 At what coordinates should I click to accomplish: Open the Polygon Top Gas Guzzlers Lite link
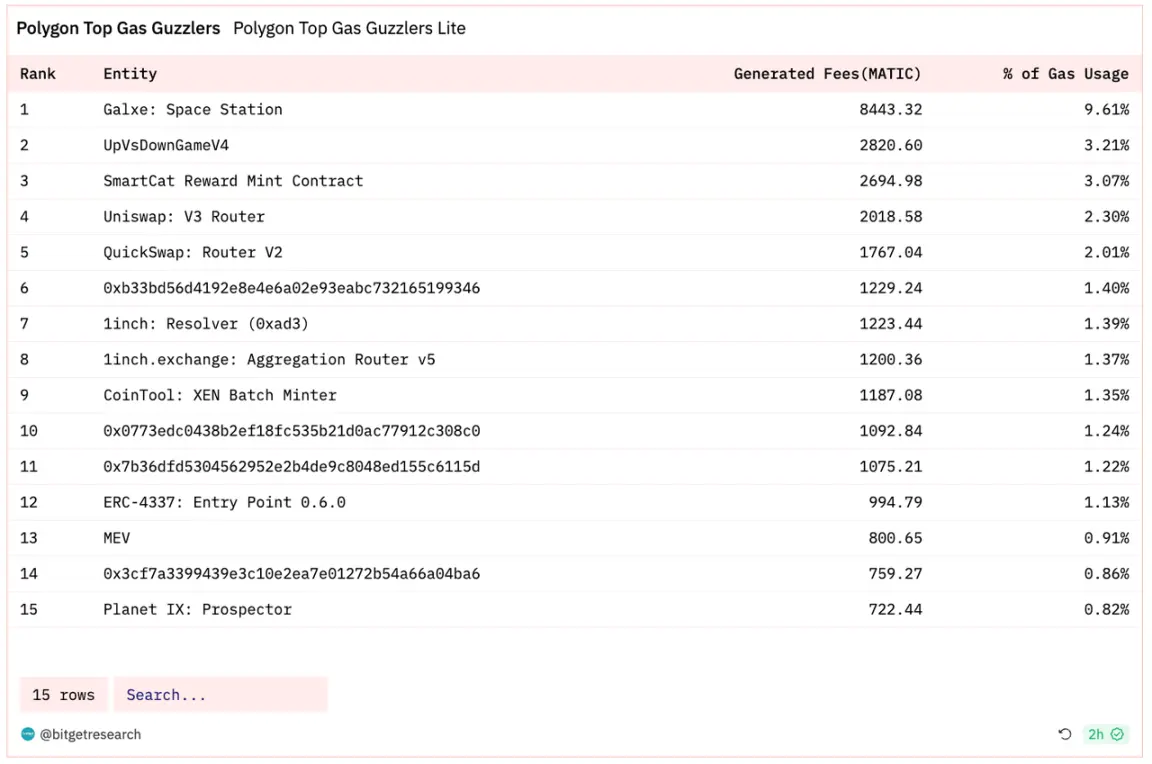(x=349, y=28)
